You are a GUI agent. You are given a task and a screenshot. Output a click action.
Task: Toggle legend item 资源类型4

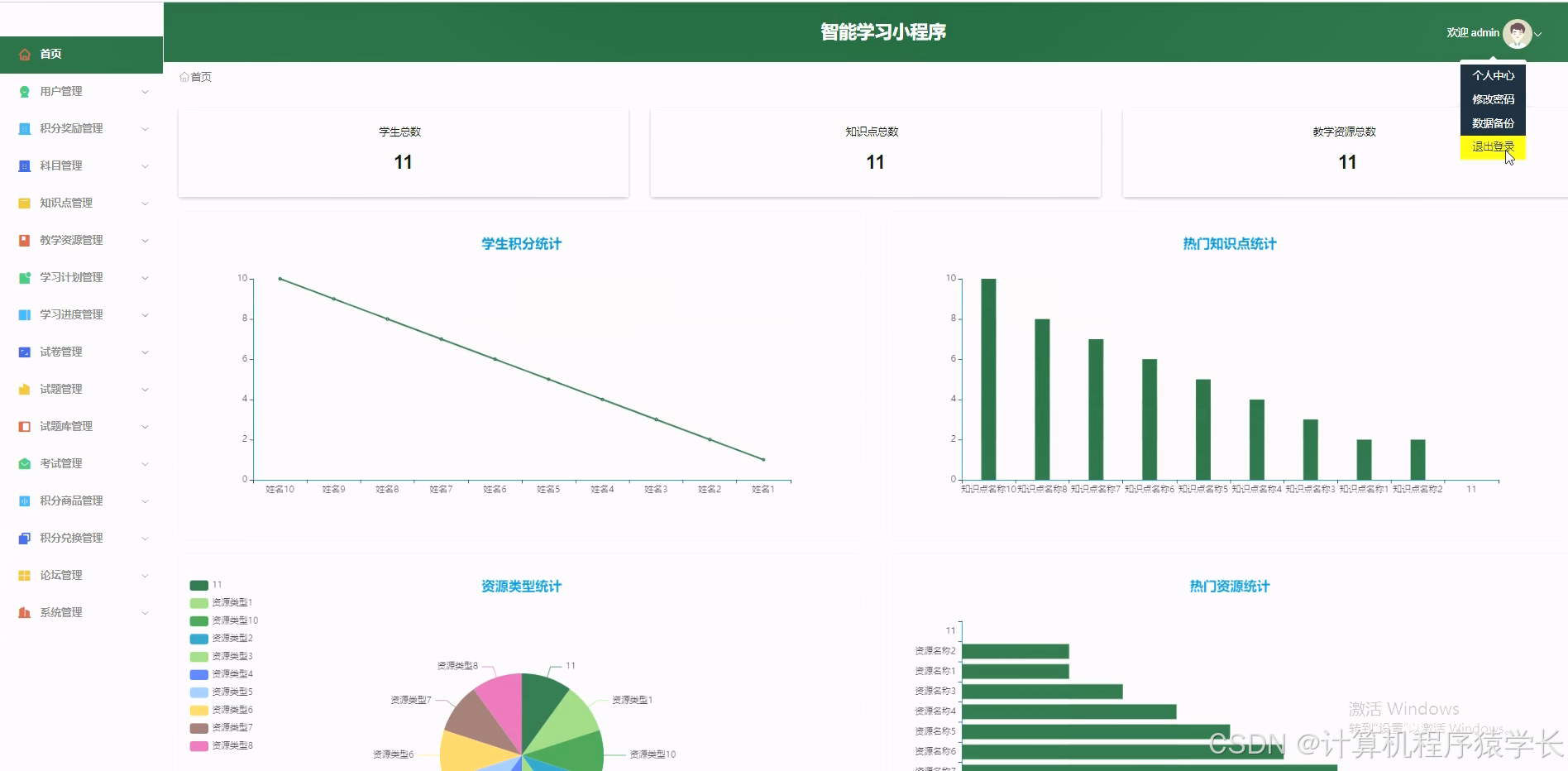tap(222, 674)
